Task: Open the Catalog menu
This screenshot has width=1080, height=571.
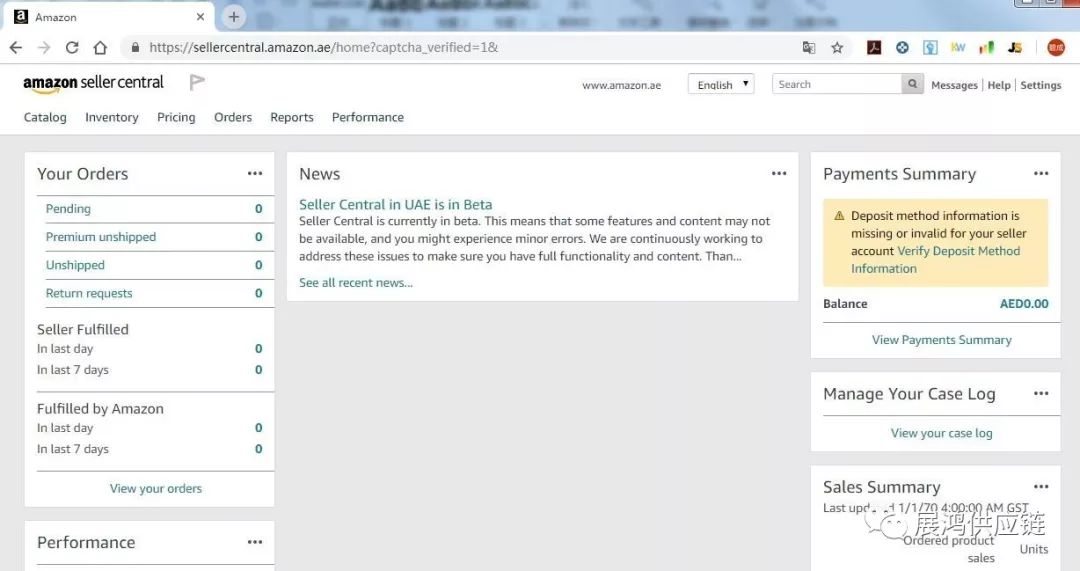Action: point(45,117)
